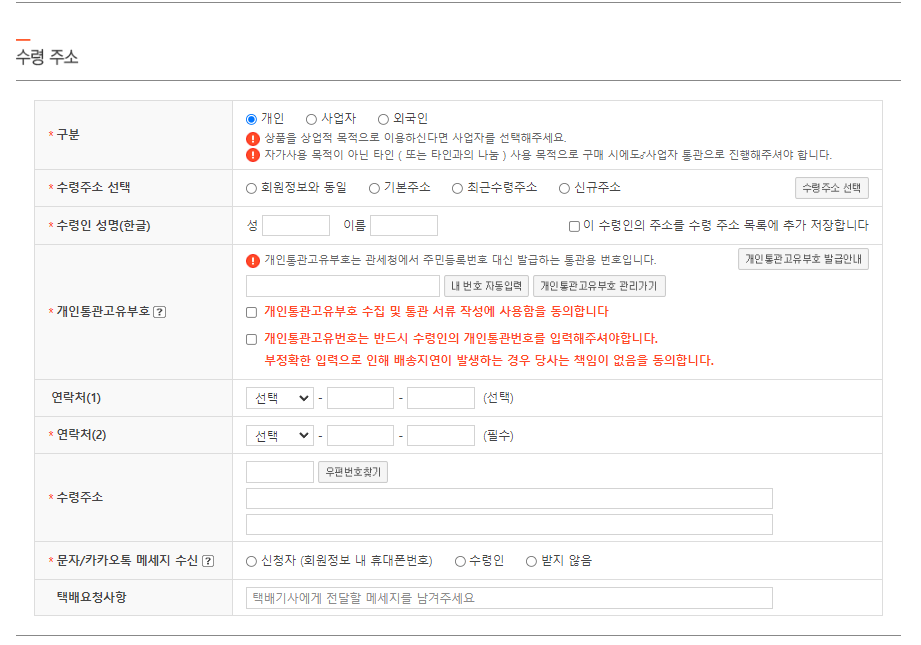Choose 신규주소 address option
The width and height of the screenshot is (921, 645).
[564, 188]
